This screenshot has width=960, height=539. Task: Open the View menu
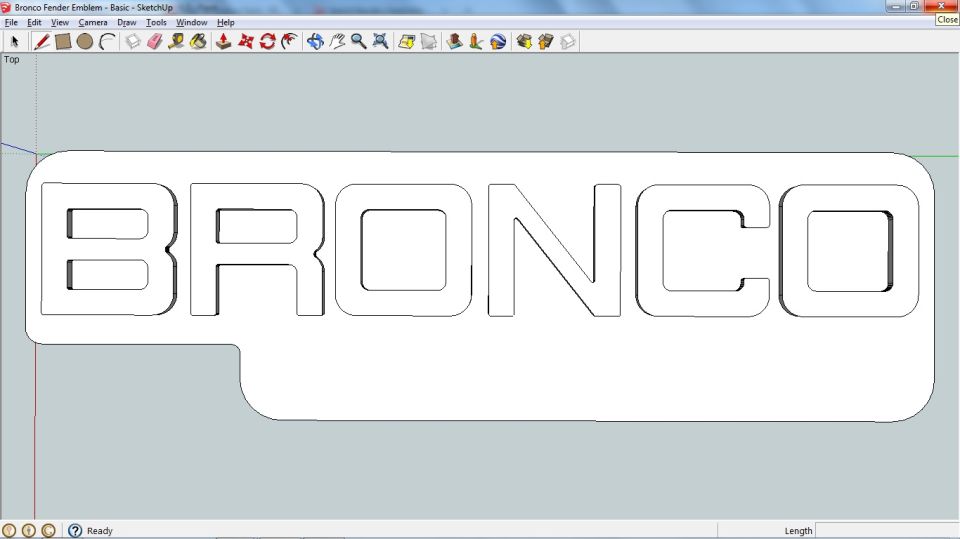pyautogui.click(x=59, y=23)
